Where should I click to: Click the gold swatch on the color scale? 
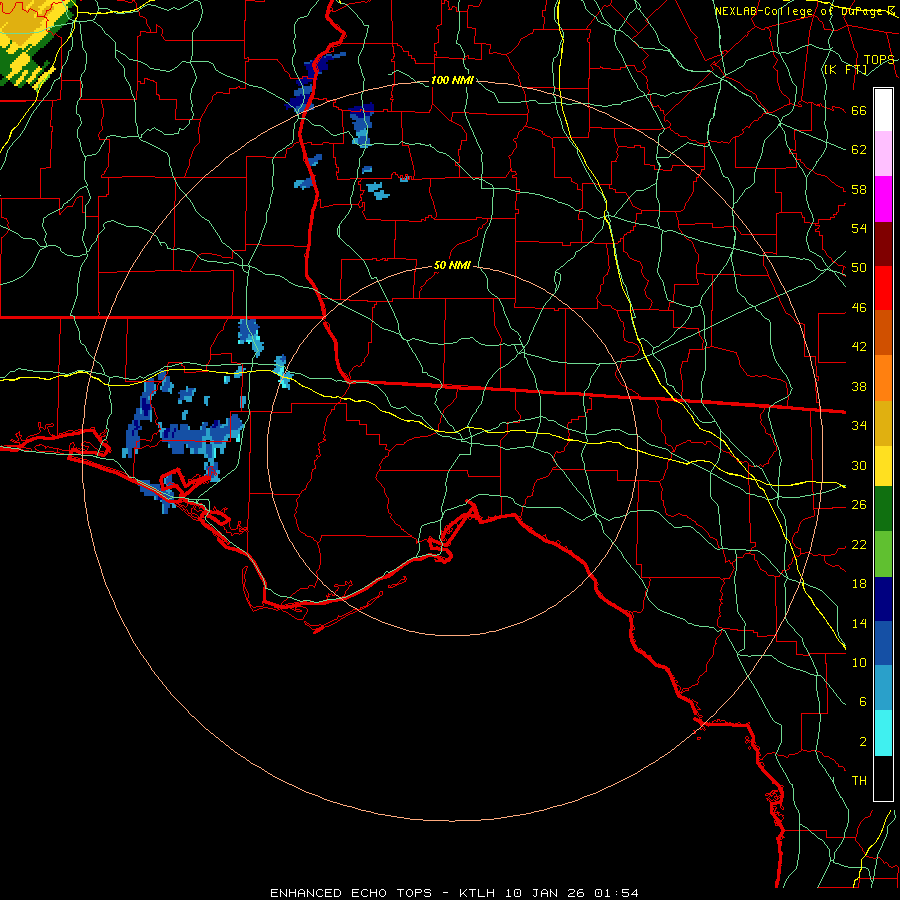pos(883,423)
